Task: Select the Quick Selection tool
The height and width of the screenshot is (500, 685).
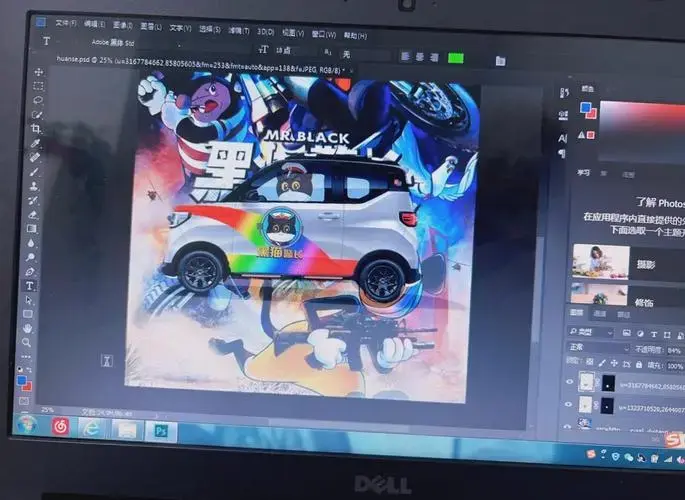Action: click(37, 115)
